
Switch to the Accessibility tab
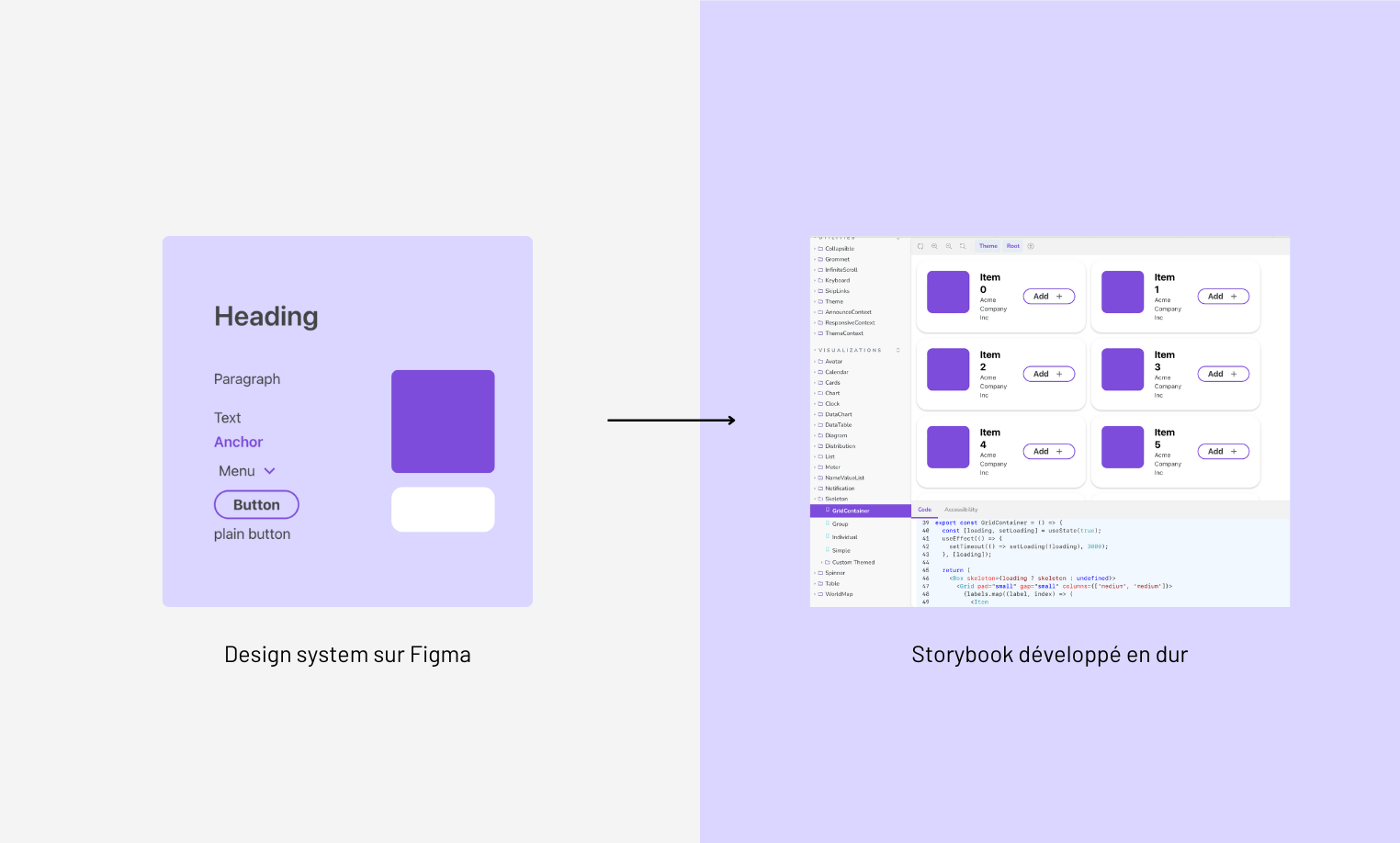click(961, 510)
